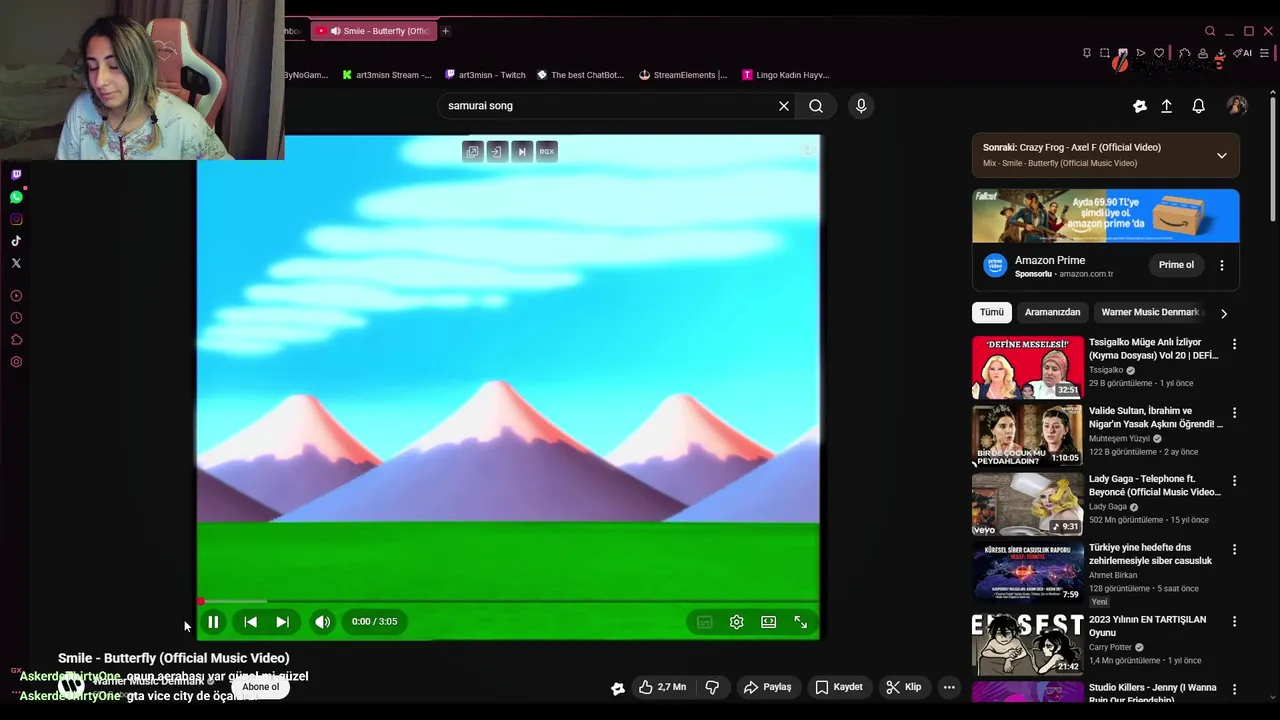1280x720 pixels.
Task: Open browsing history clock icon in sidebar
Action: click(16, 318)
